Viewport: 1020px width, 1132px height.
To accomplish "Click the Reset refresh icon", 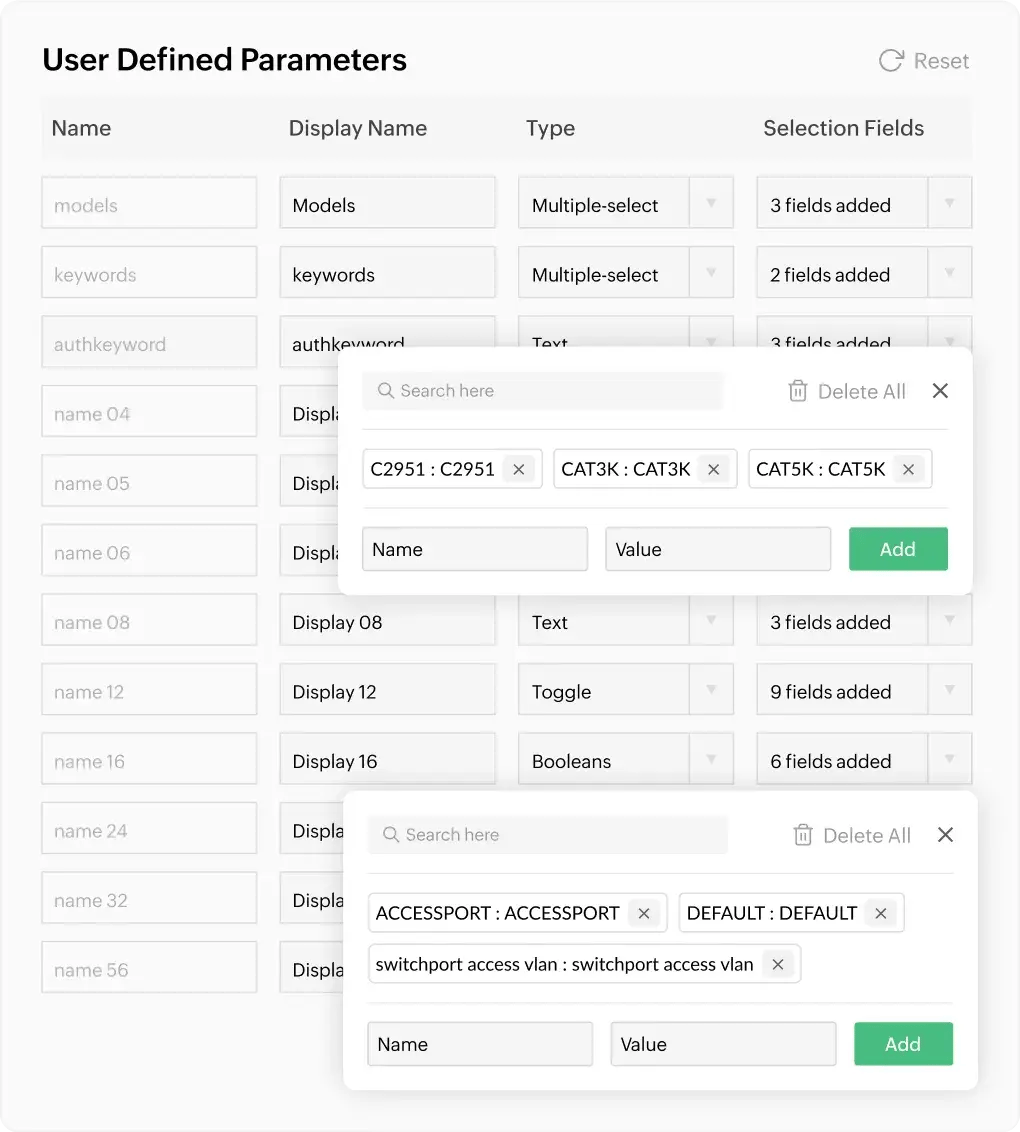I will (x=891, y=61).
